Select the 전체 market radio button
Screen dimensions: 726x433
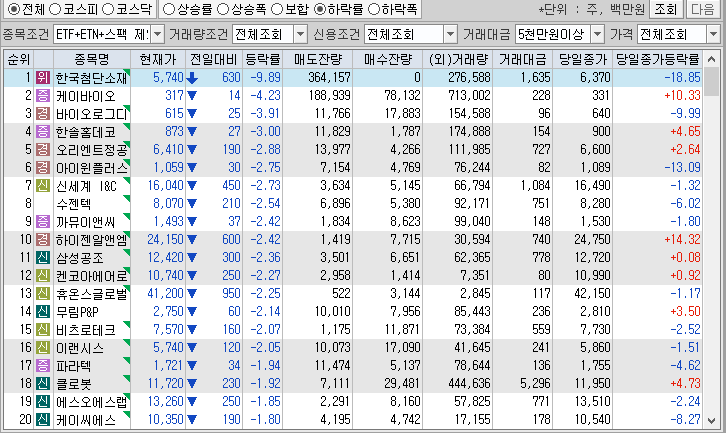point(14,9)
